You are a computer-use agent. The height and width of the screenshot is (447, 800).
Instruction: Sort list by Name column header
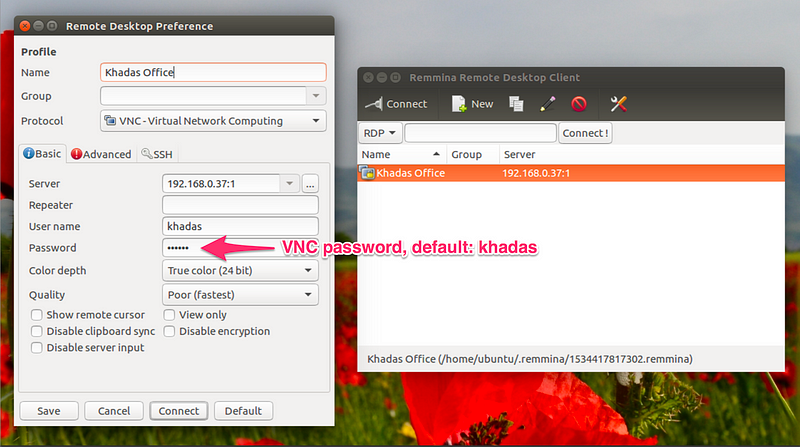402,155
